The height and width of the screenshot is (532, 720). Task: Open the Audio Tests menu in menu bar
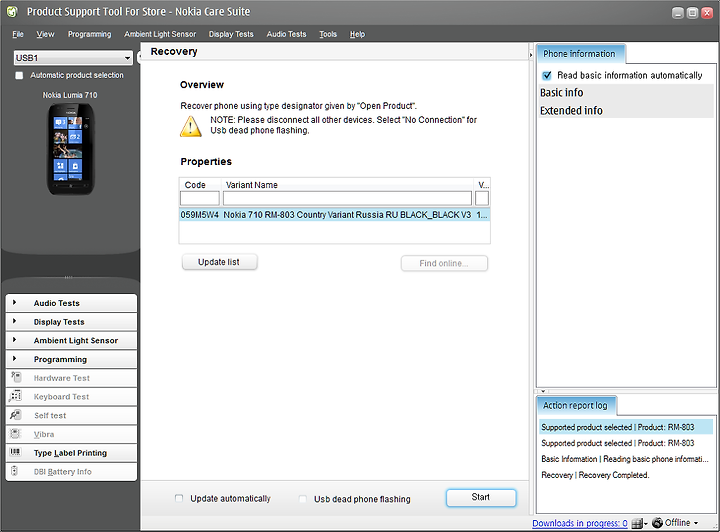tap(286, 34)
